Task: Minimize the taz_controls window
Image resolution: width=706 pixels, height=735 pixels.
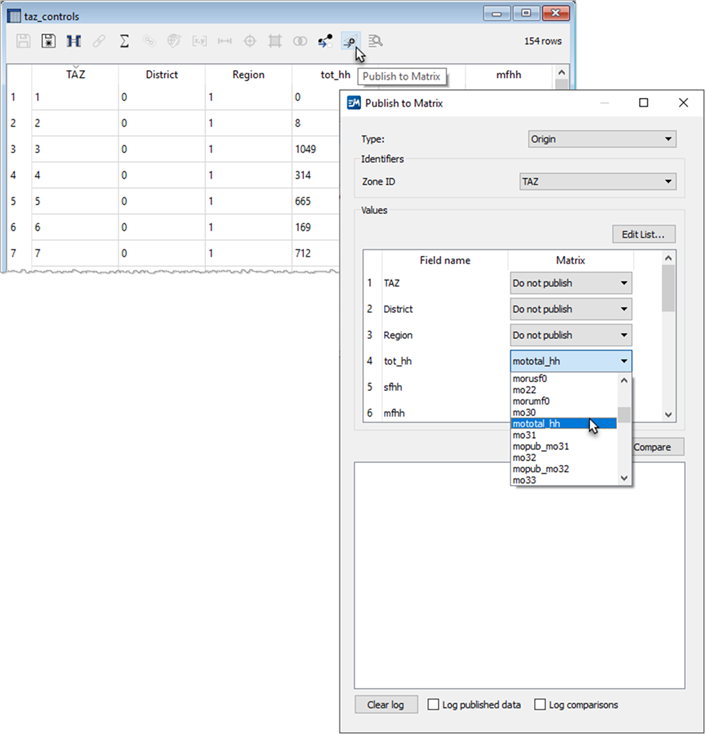Action: (497, 13)
